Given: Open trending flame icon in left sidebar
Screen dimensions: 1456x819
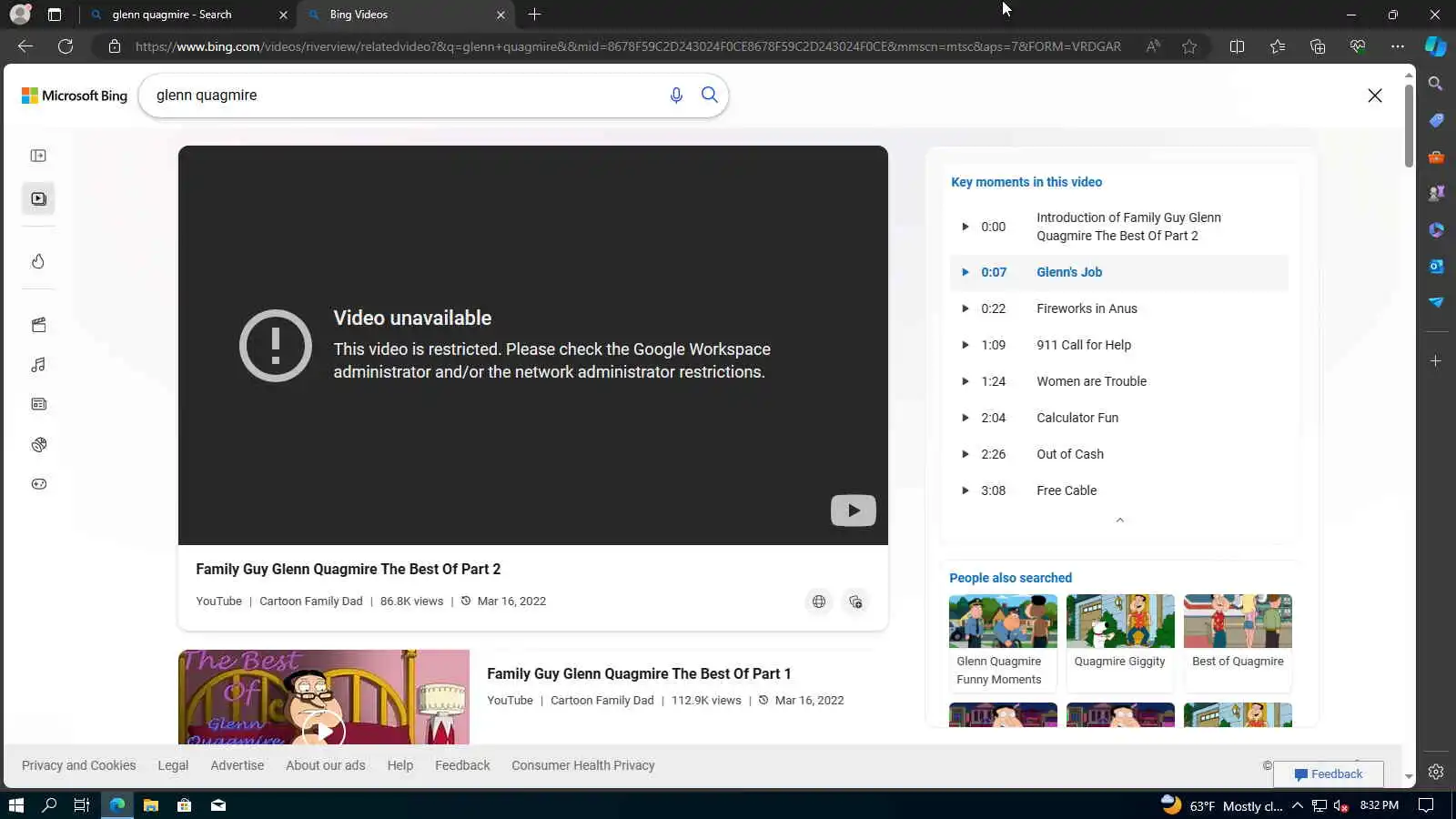Looking at the screenshot, I should click(38, 261).
